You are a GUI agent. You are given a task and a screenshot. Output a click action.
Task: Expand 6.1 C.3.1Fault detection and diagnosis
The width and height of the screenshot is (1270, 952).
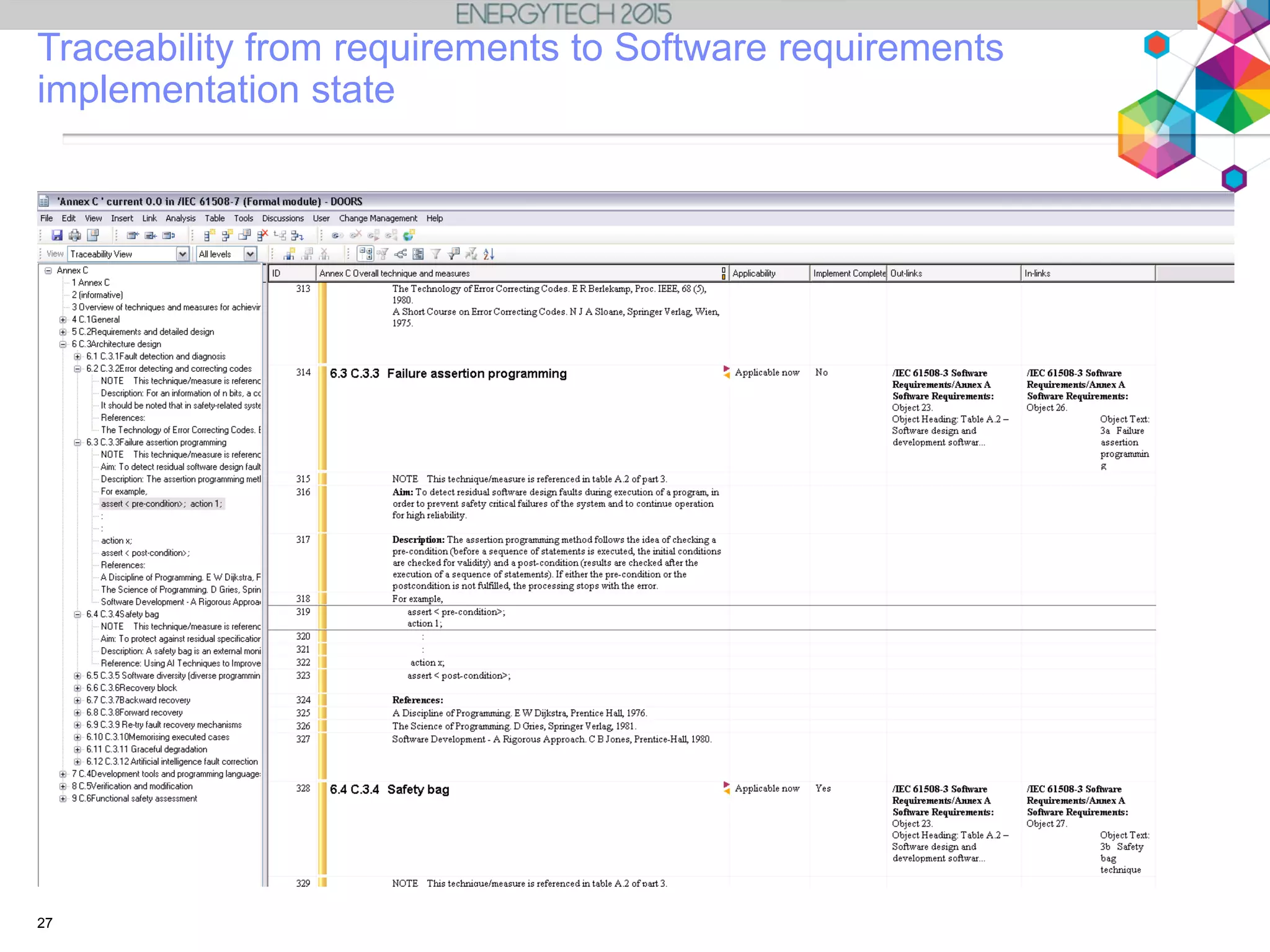point(78,356)
